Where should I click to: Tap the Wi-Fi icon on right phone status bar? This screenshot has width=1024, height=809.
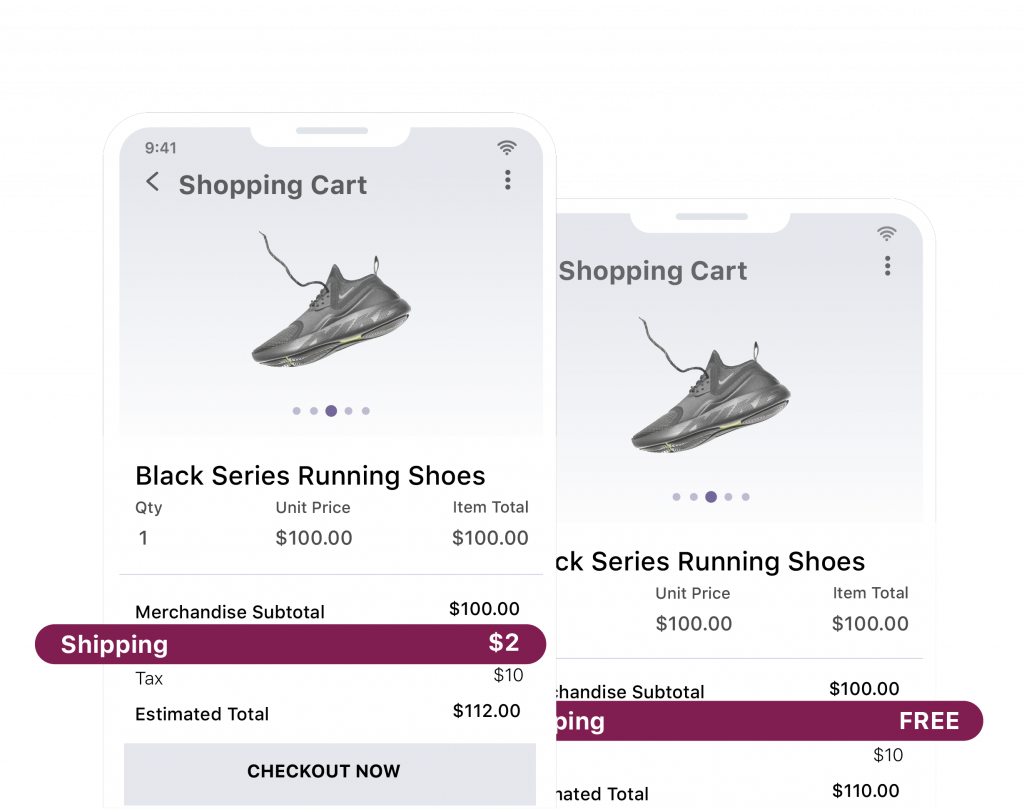click(x=886, y=232)
